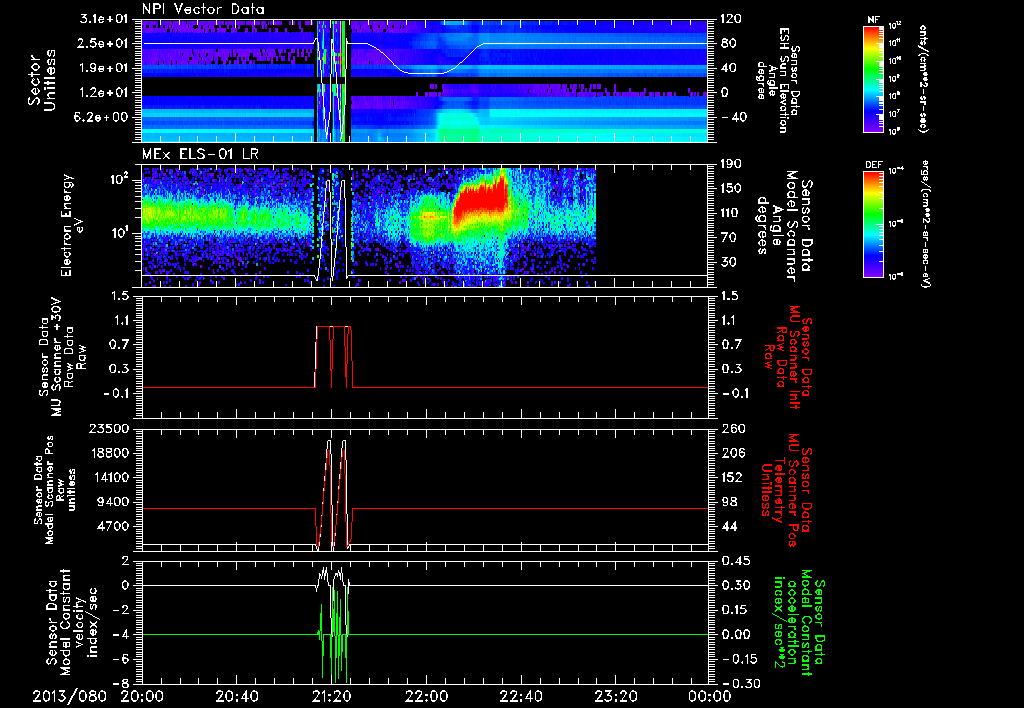Click the DEF color bar legend
This screenshot has height=708, width=1024.
tap(873, 224)
